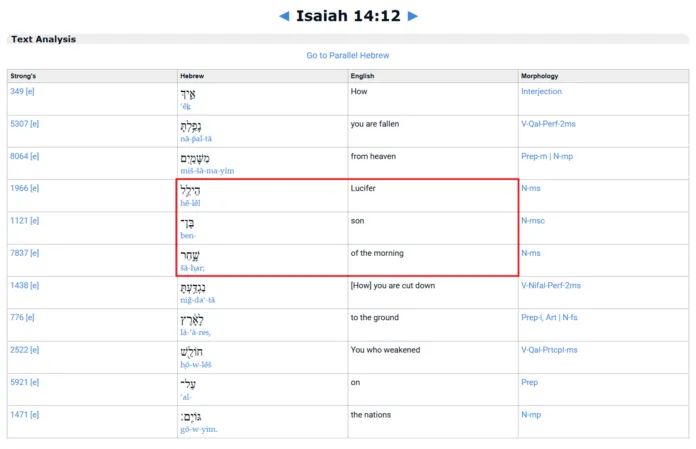Click the gō-w-yim transliteration link

click(198, 429)
